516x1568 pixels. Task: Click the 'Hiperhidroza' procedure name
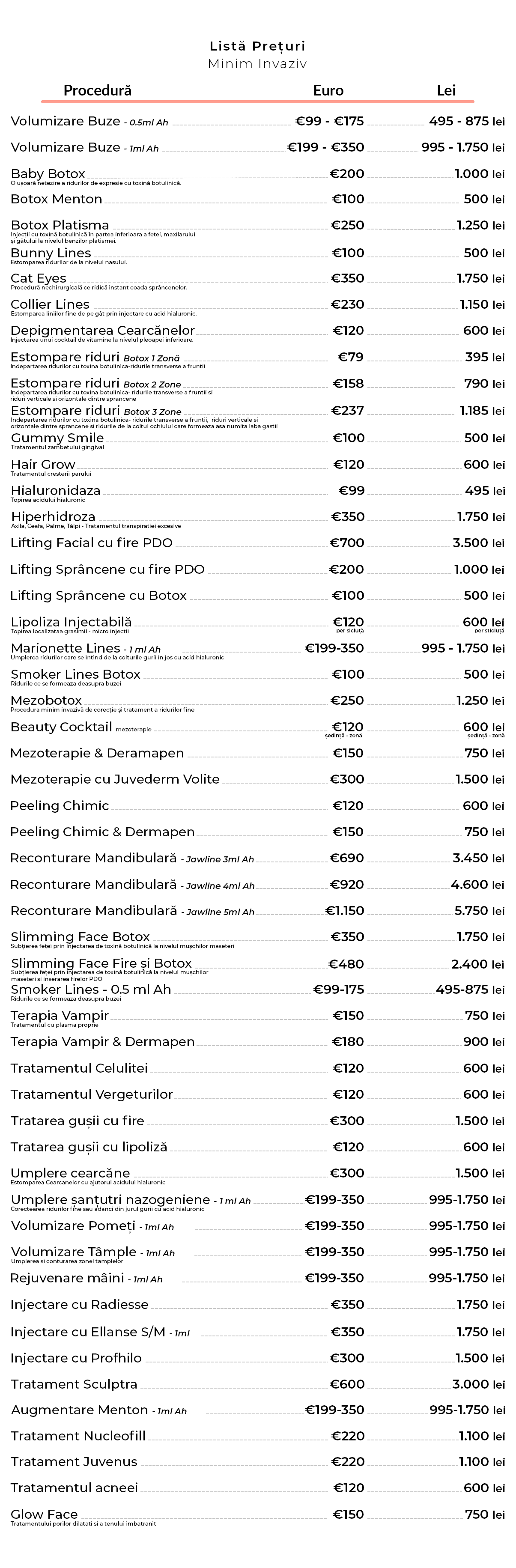pos(53,517)
